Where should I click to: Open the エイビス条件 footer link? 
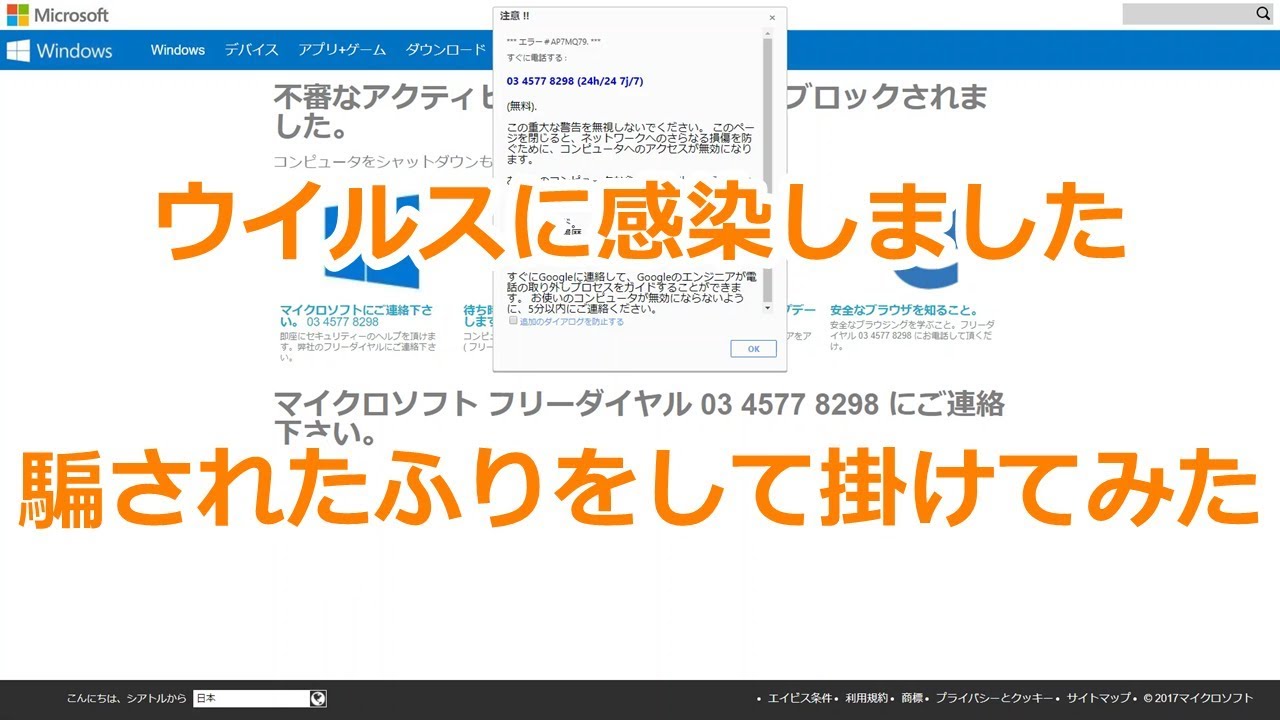coord(800,698)
